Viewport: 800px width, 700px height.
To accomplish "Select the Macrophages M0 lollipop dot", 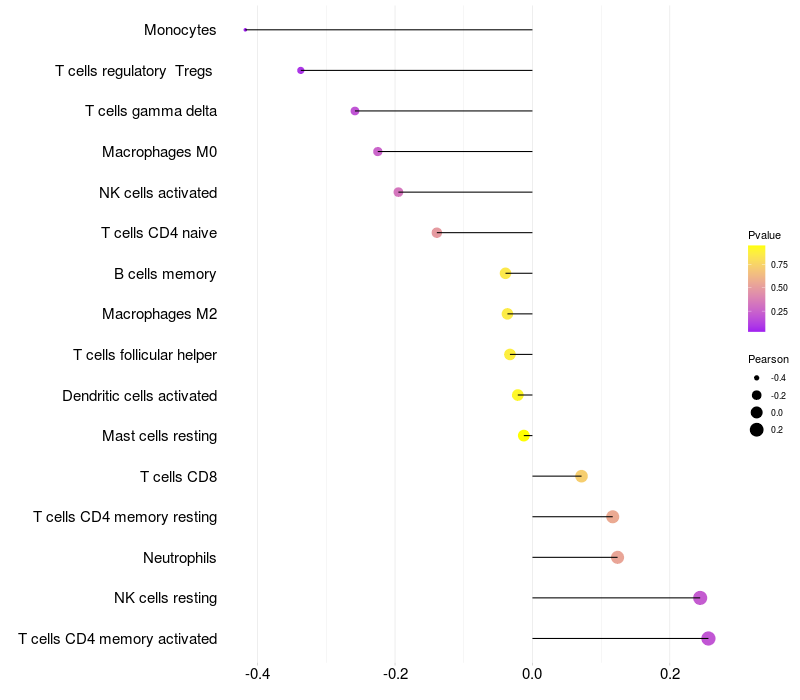I will tap(378, 152).
